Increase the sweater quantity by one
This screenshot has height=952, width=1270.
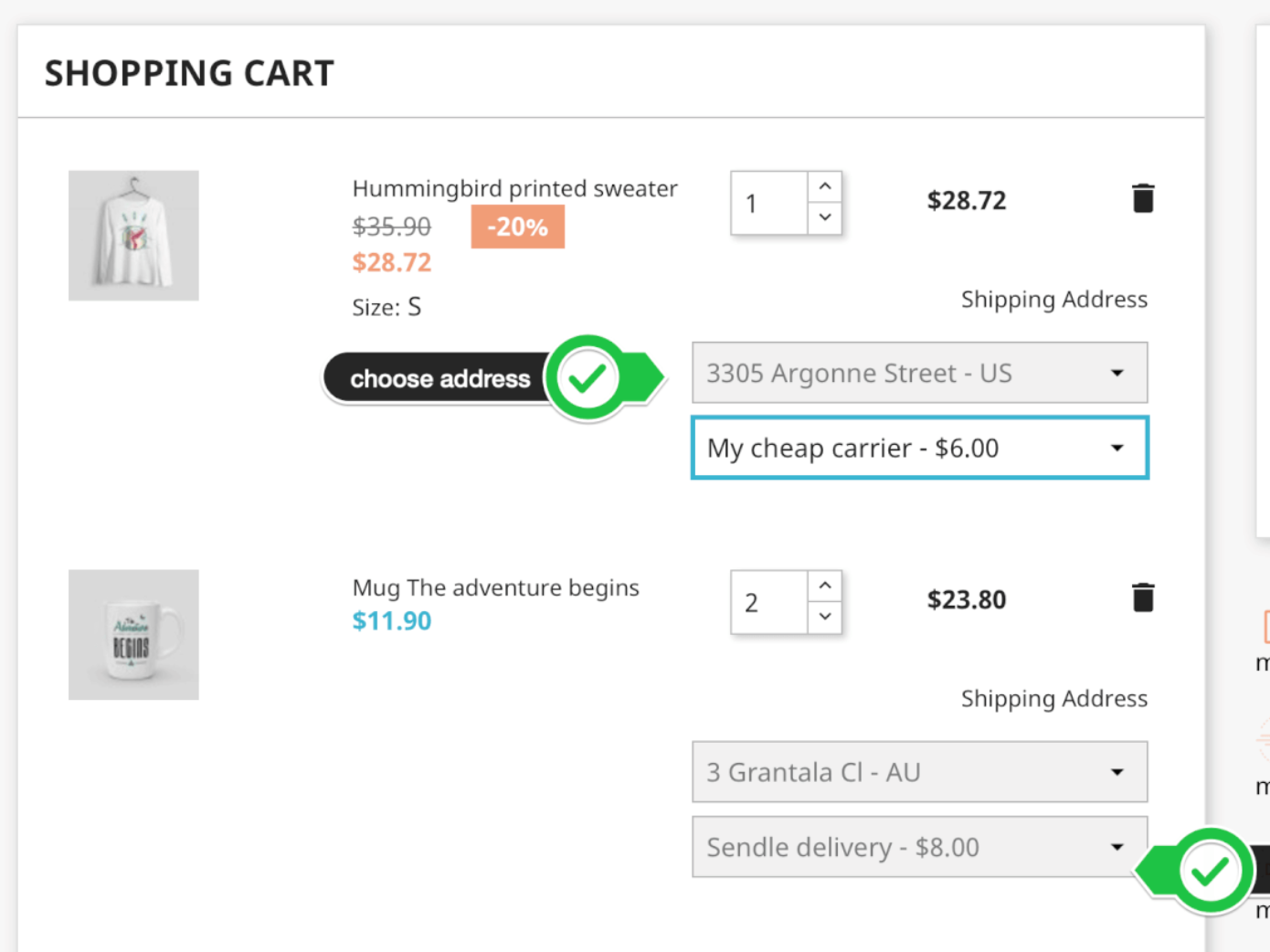825,186
